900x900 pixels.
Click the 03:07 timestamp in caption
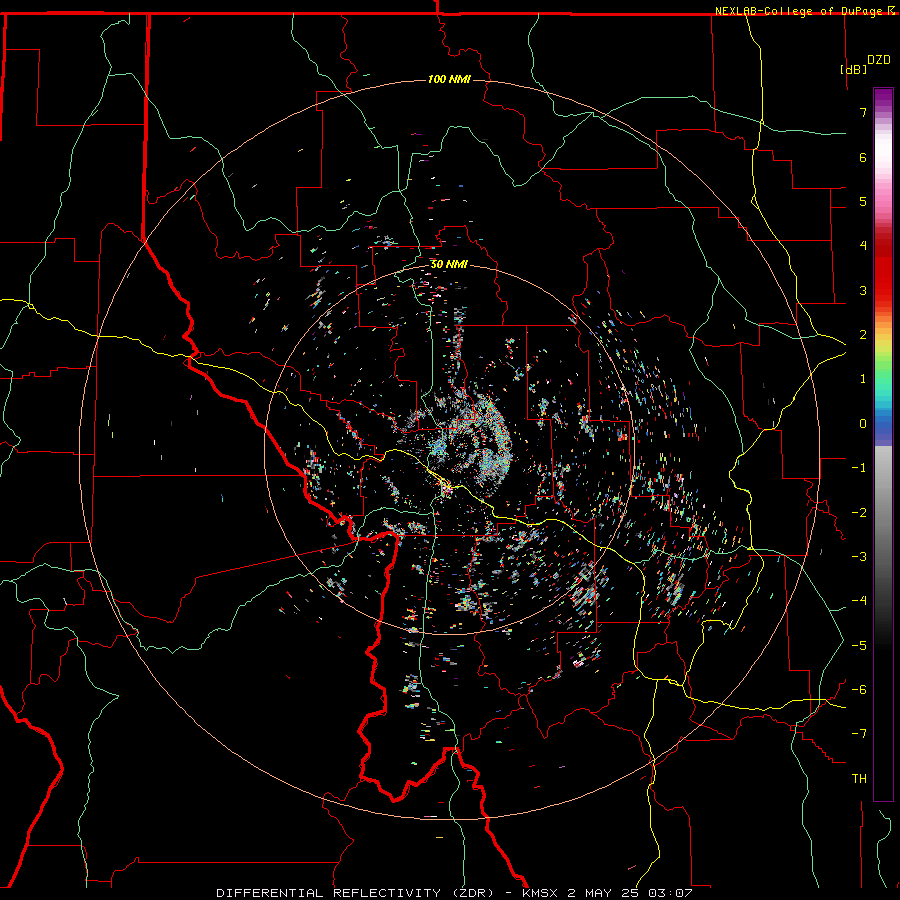pyautogui.click(x=670, y=893)
